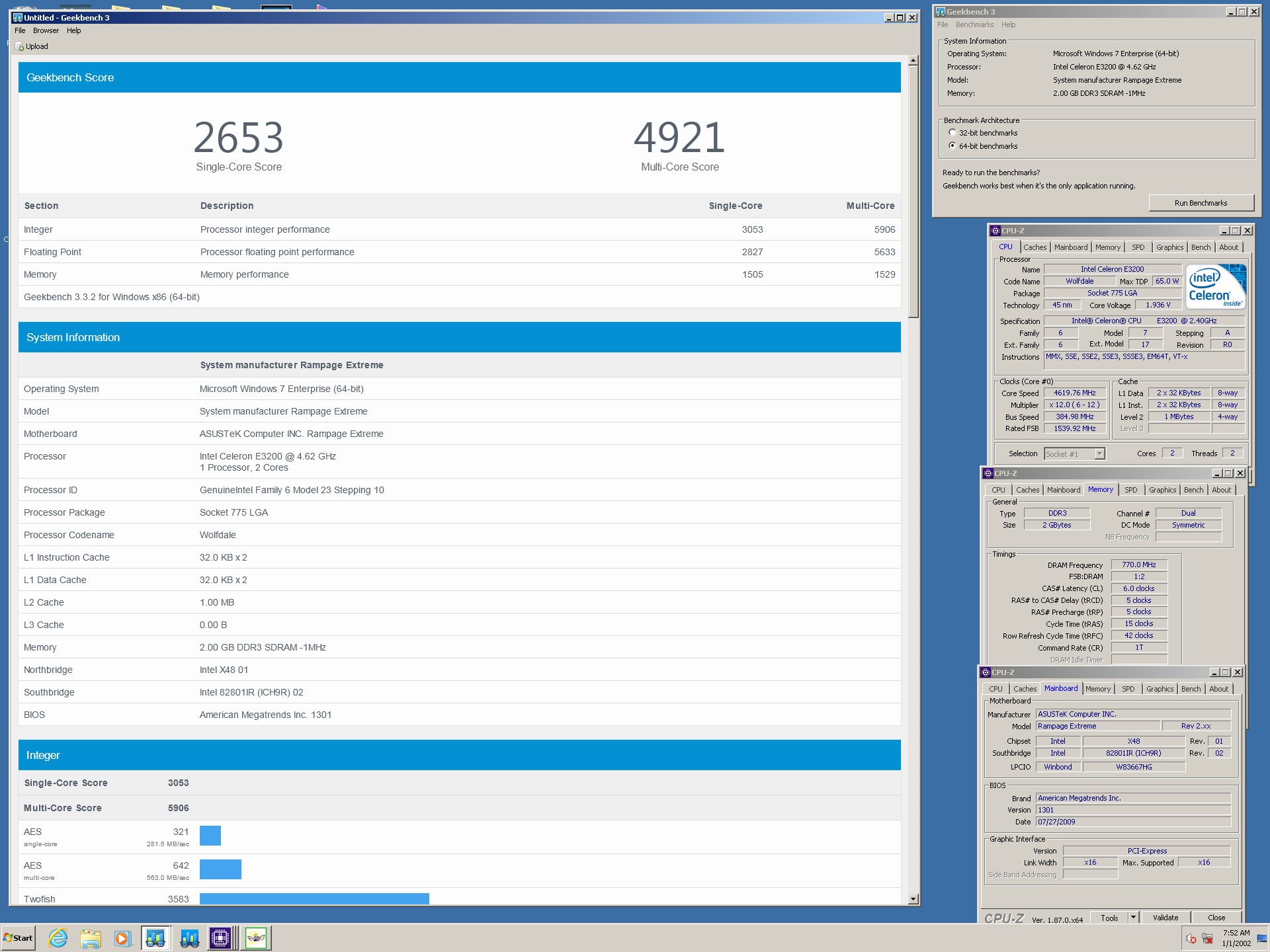Viewport: 1270px width, 952px height.
Task: Open File menu in small Geekbench 3 window
Action: tap(943, 24)
